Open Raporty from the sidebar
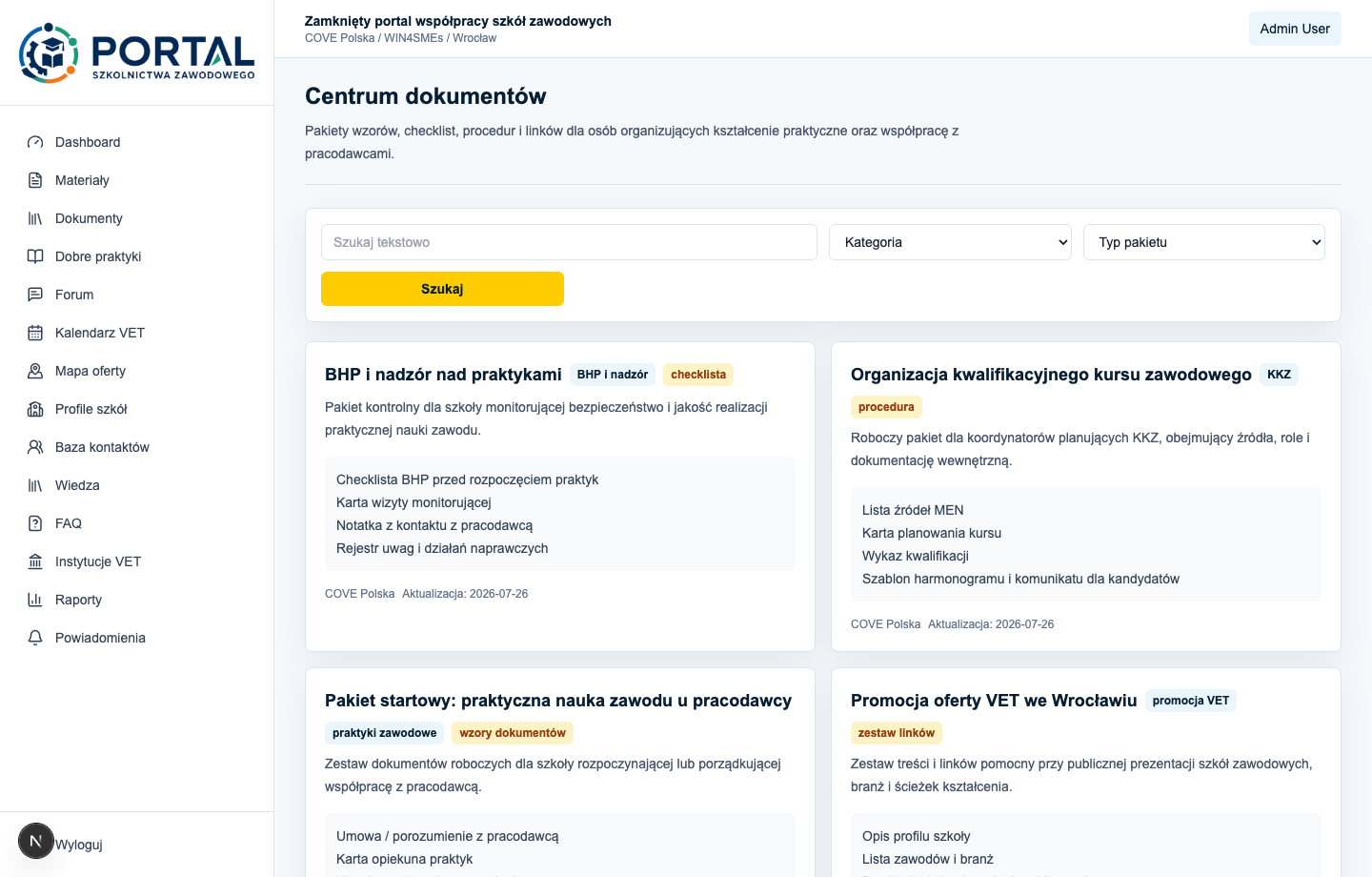This screenshot has height=877, width=1372. coord(137,600)
